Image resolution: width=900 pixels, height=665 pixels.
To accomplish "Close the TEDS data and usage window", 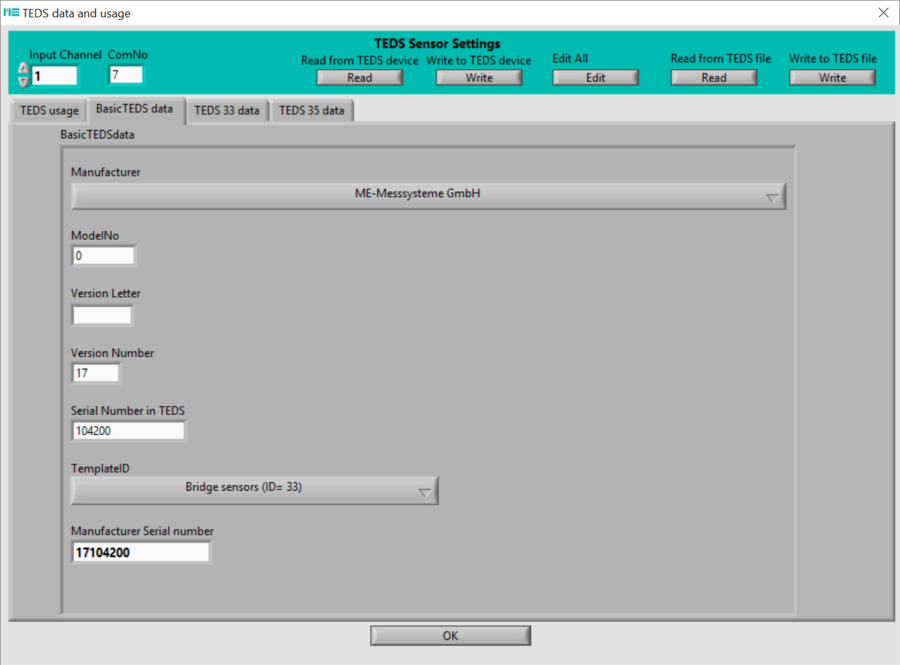I will tap(882, 13).
